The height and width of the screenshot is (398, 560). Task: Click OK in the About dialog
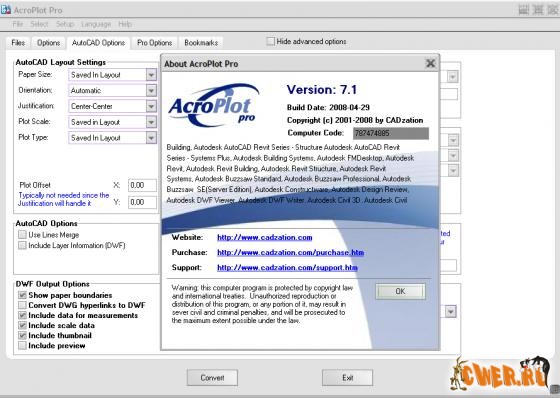400,292
